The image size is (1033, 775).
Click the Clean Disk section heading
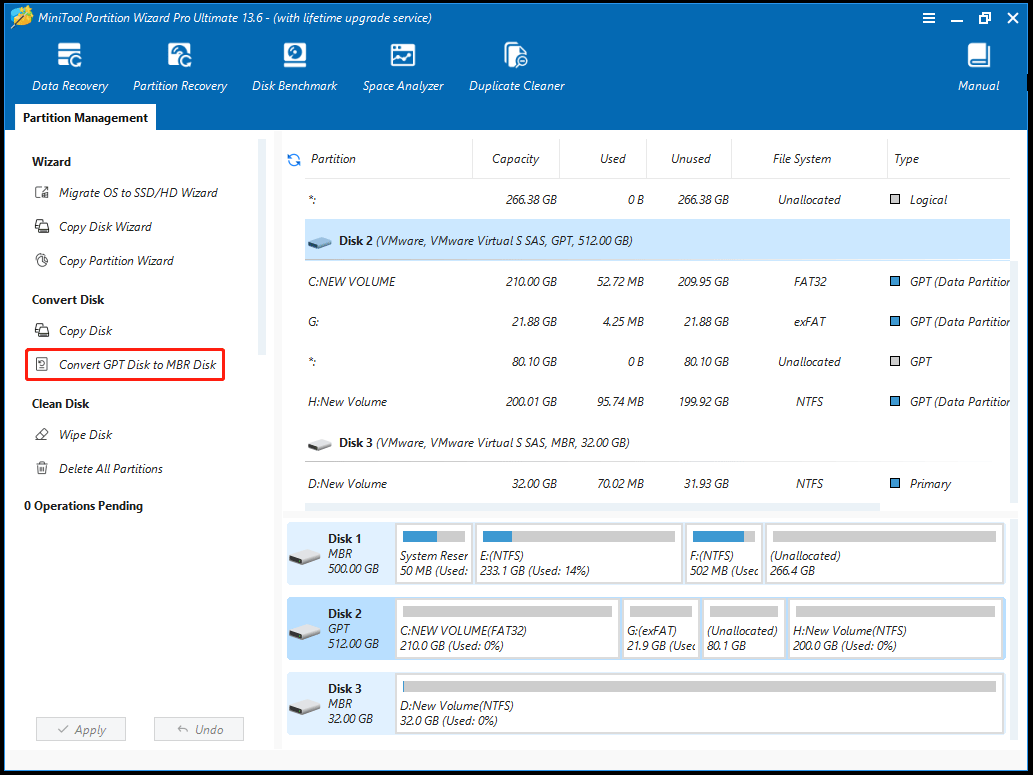click(61, 404)
